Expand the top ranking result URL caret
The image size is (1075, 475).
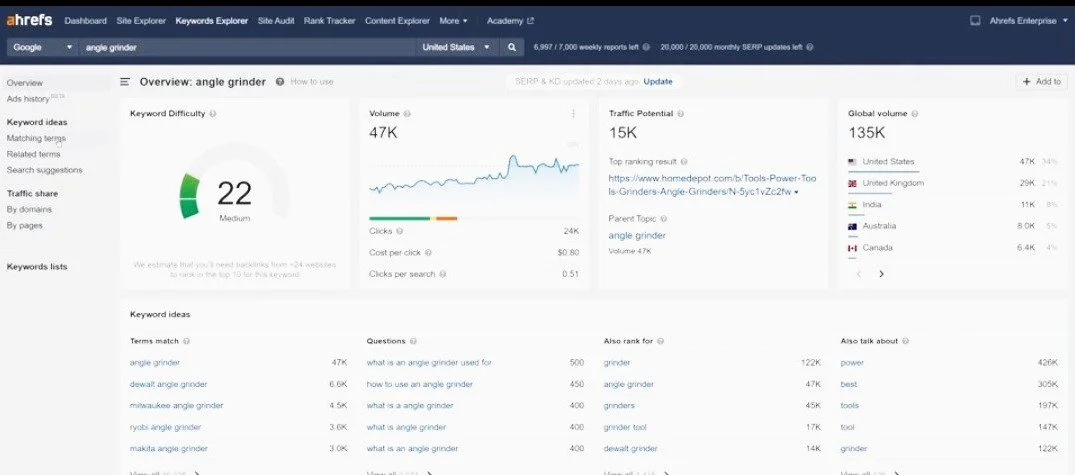(x=796, y=193)
